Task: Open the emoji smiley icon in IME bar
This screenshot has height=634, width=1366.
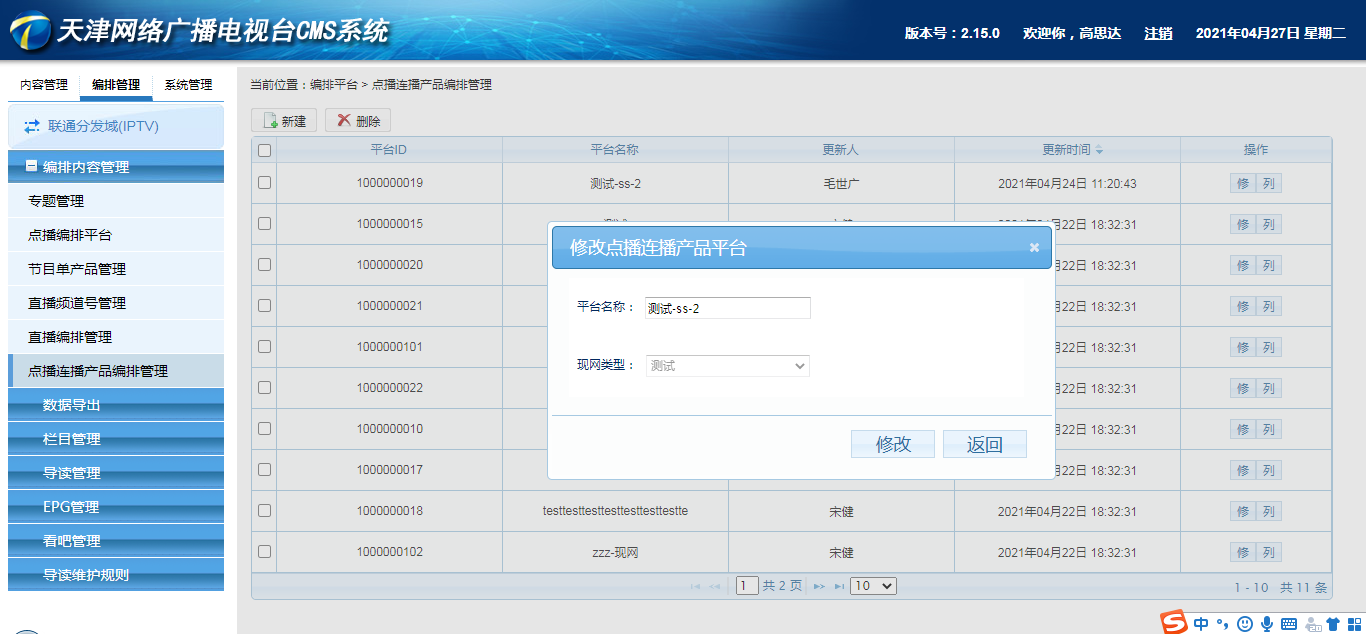Action: coord(1245,624)
